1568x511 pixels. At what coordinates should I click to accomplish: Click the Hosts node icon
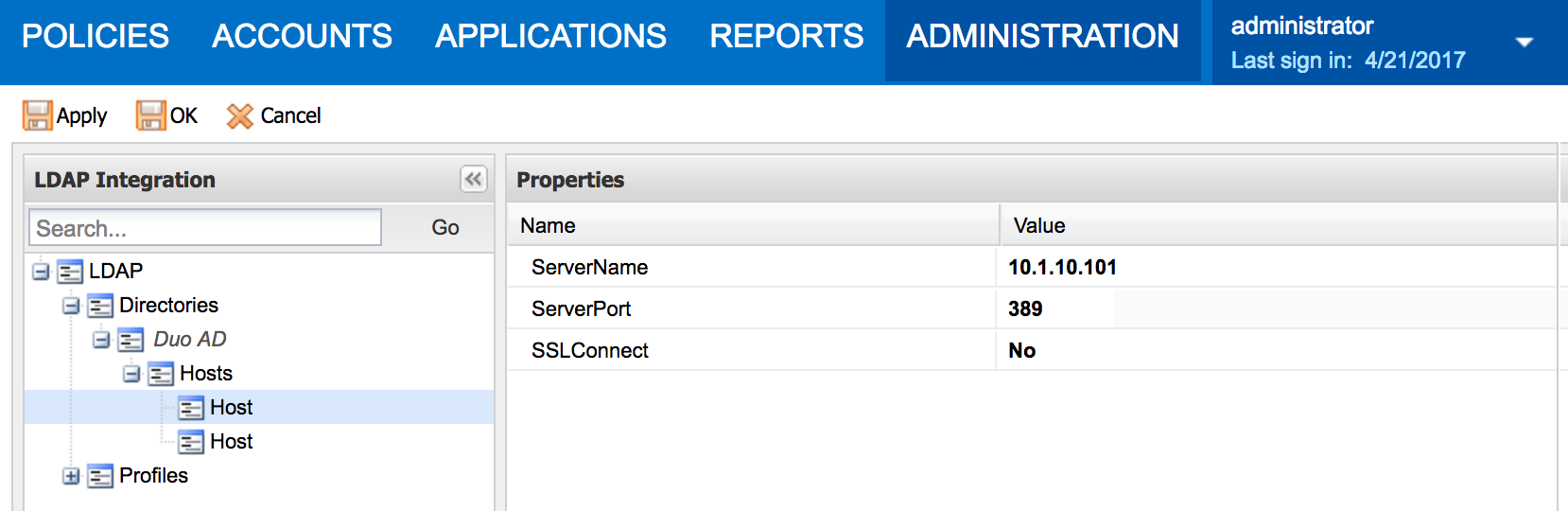[161, 374]
